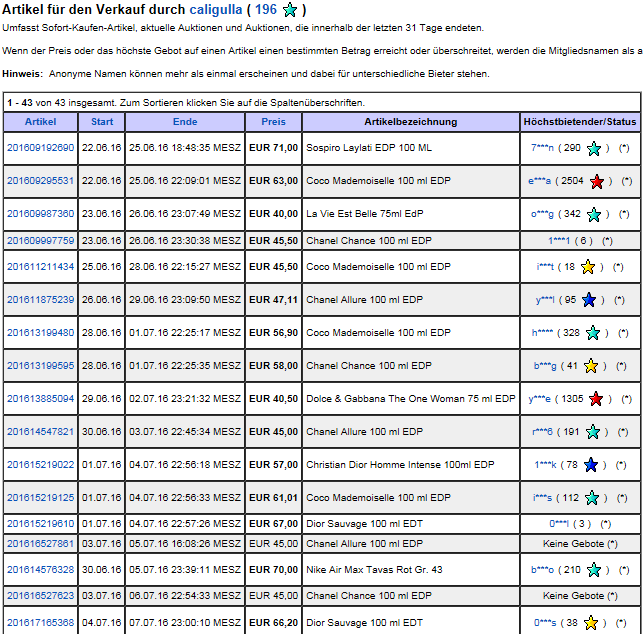Open item 201613199595
The image size is (643, 634).
(x=40, y=365)
